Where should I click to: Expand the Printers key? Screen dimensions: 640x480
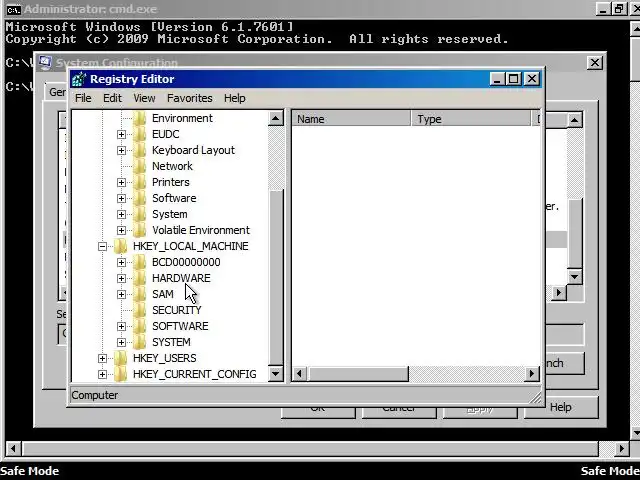click(121, 182)
